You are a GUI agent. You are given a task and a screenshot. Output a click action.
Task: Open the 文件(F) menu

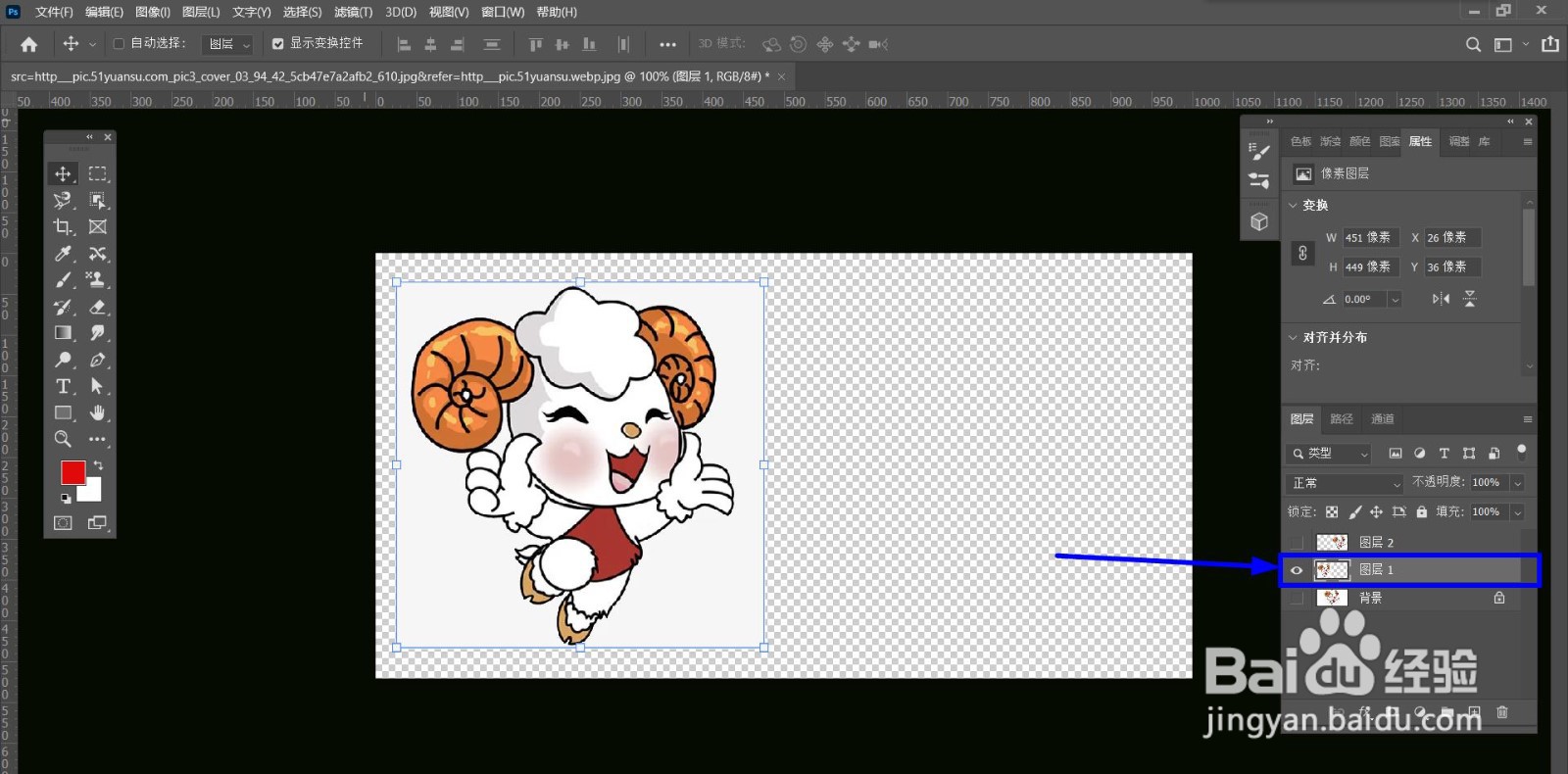(x=54, y=12)
